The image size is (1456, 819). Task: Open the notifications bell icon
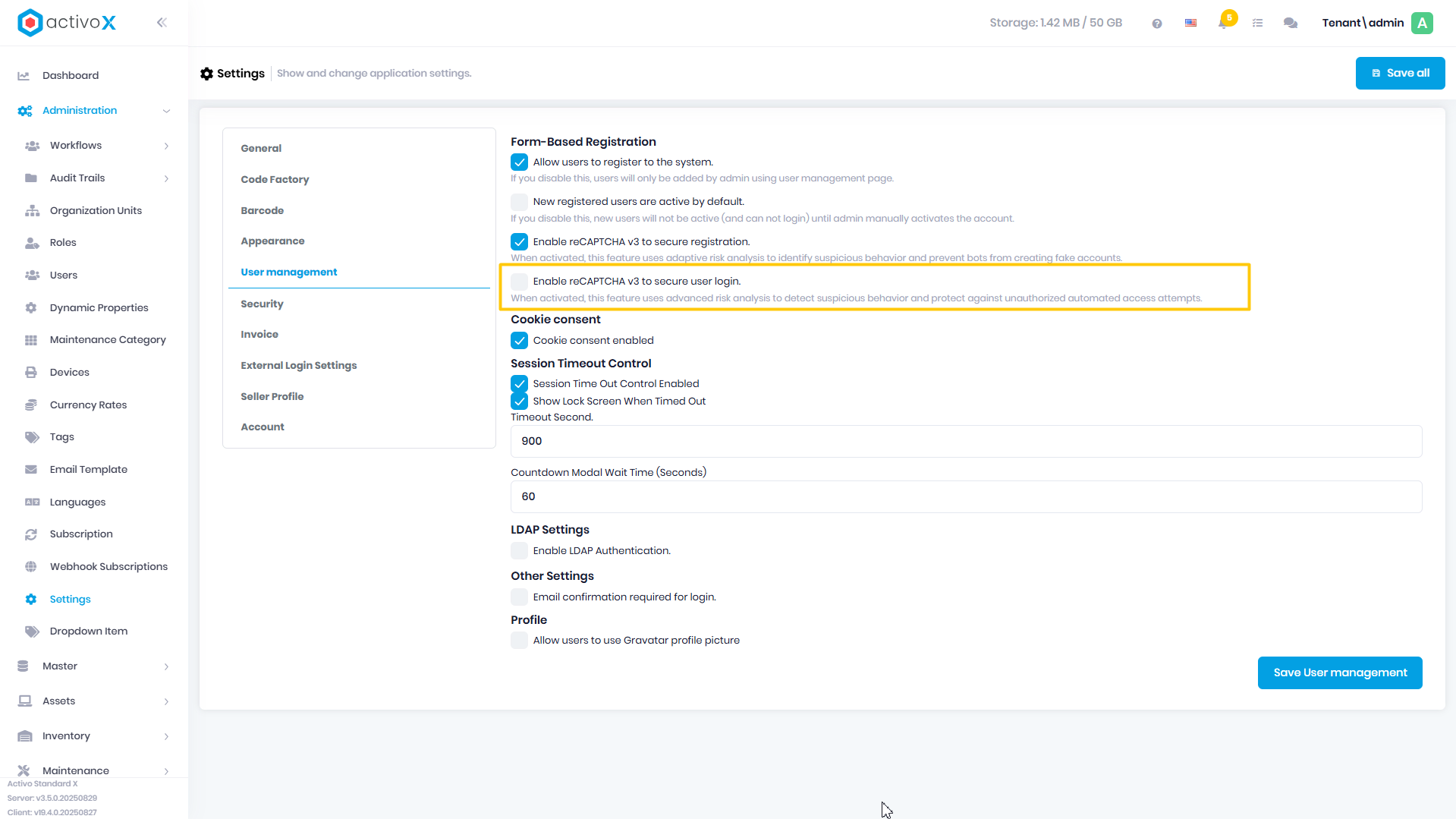[x=1223, y=23]
